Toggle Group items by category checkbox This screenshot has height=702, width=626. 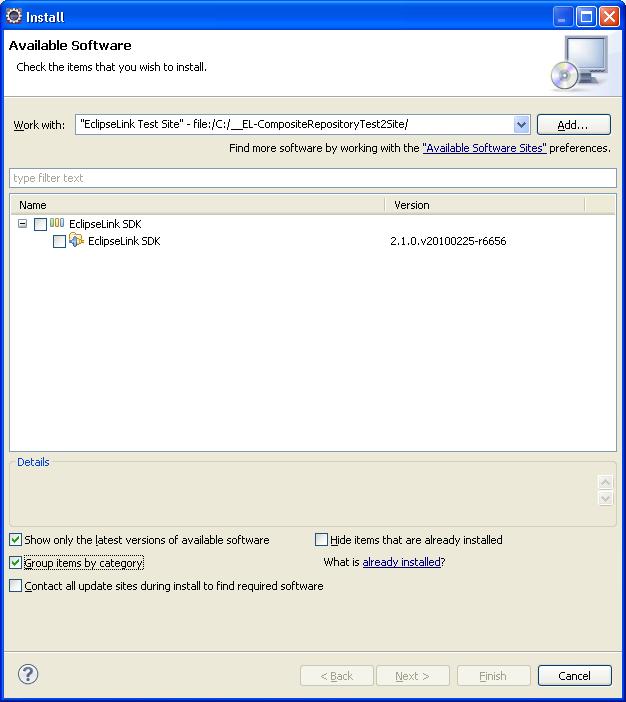click(x=16, y=562)
